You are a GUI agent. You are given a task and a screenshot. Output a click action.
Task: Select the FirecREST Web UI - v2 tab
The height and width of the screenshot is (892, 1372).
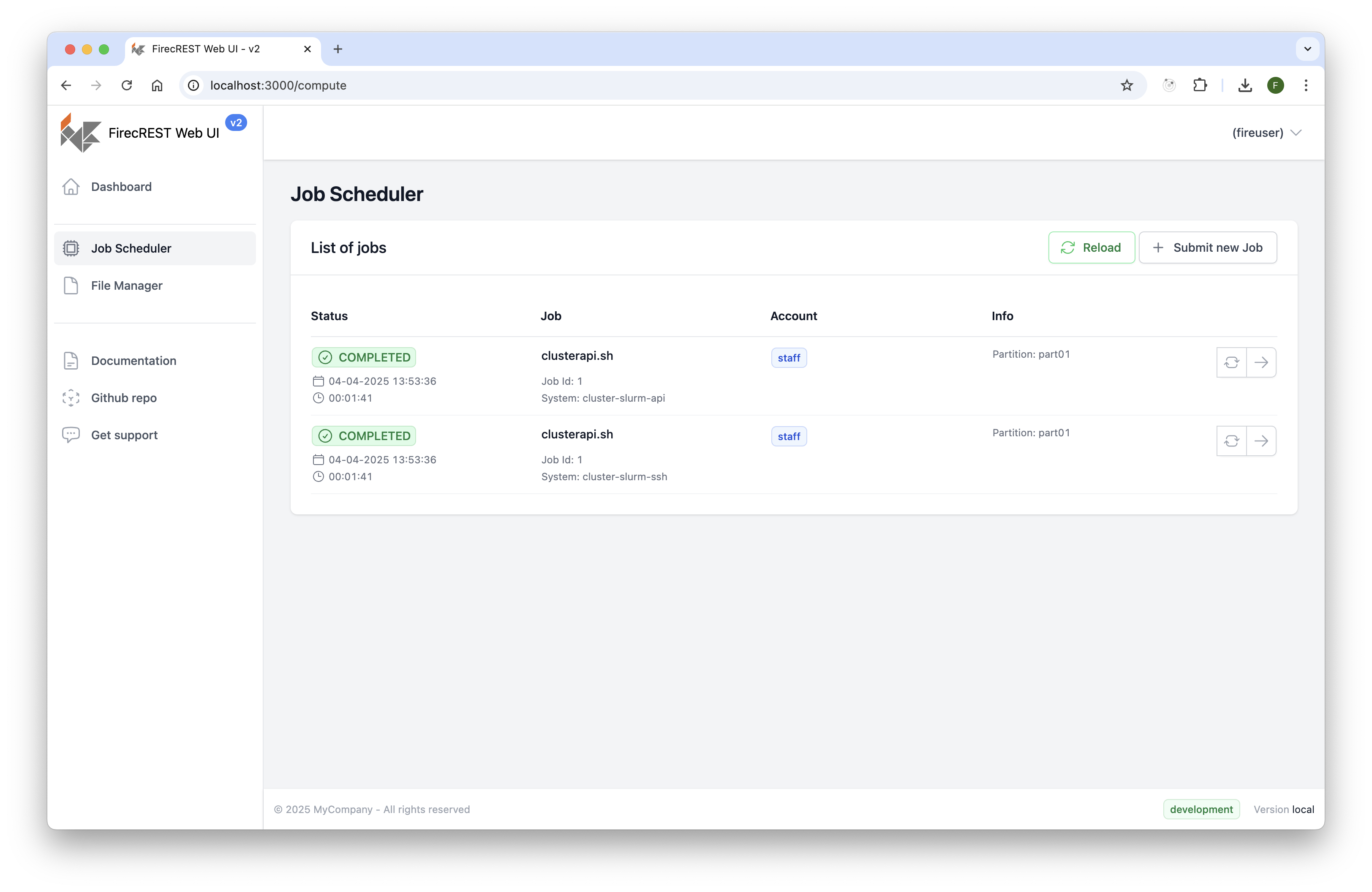(x=223, y=49)
